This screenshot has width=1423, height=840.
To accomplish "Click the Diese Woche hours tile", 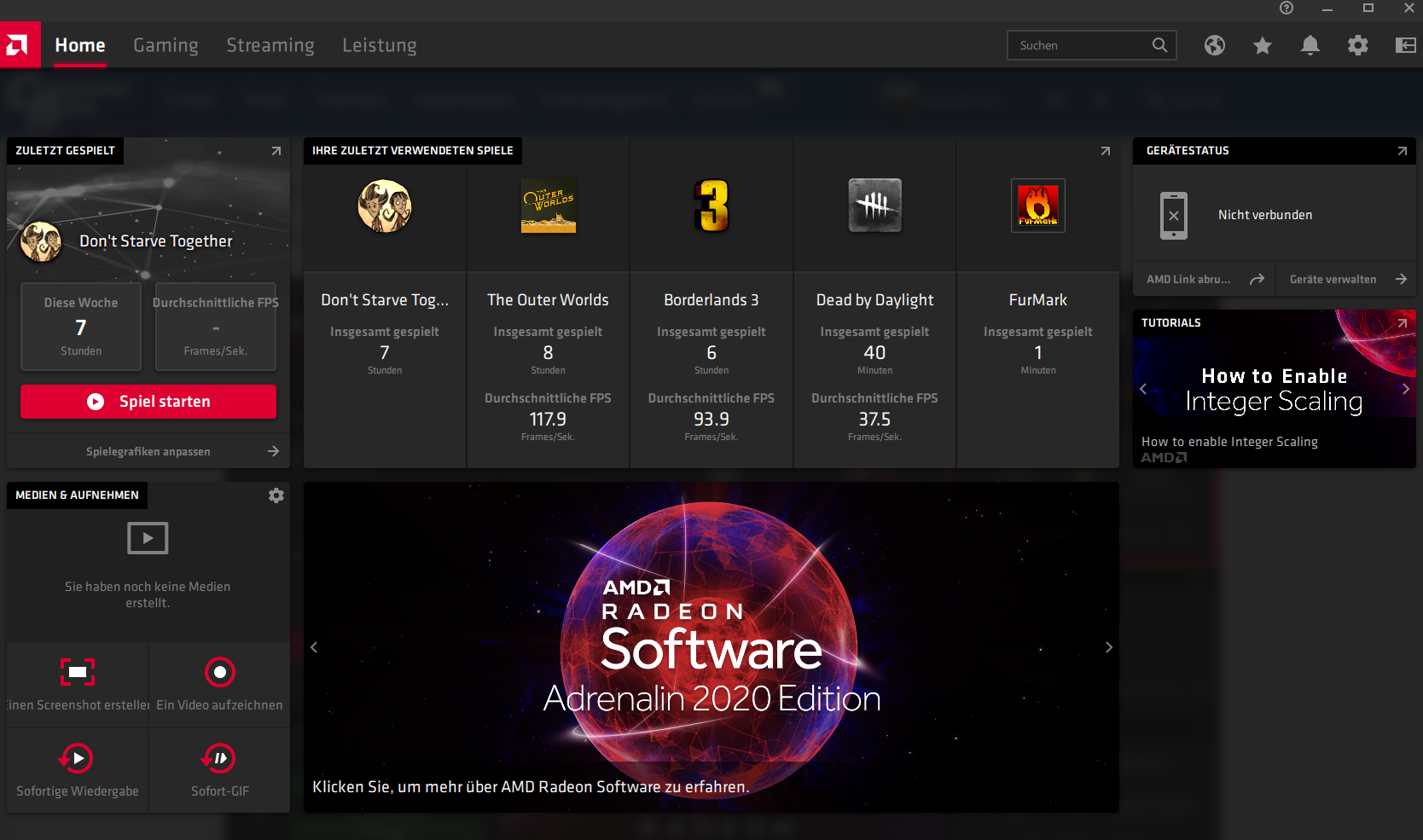I will (x=81, y=327).
